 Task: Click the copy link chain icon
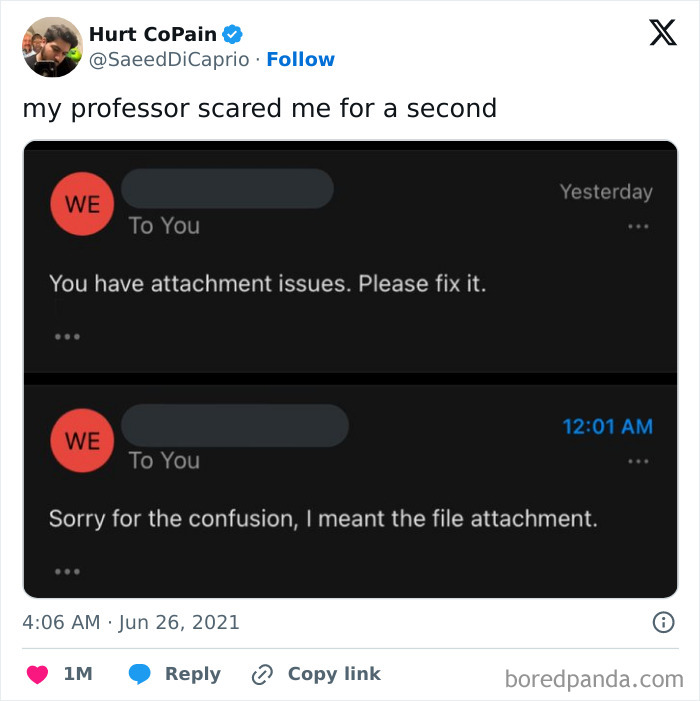tap(263, 675)
